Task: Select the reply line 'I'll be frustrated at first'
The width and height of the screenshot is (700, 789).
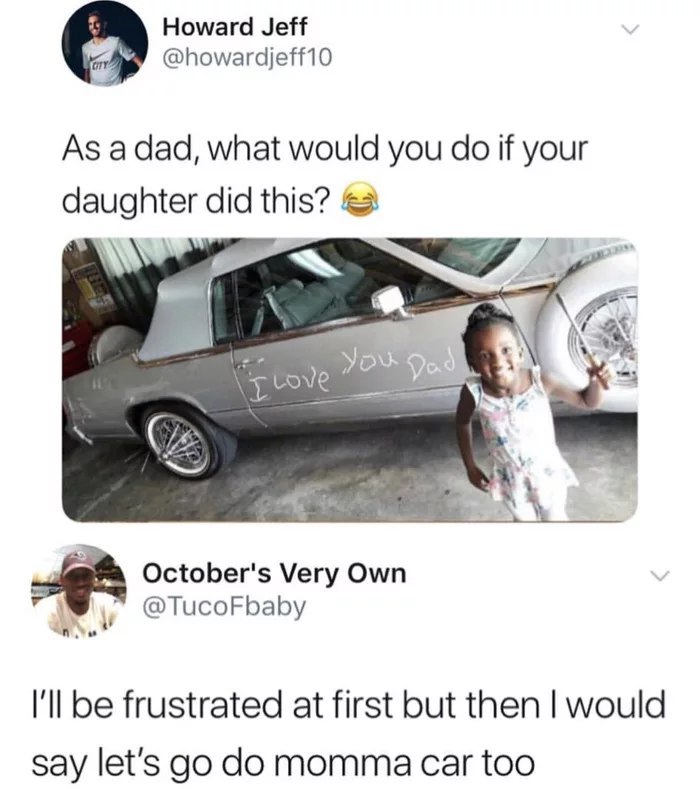Action: tap(349, 704)
